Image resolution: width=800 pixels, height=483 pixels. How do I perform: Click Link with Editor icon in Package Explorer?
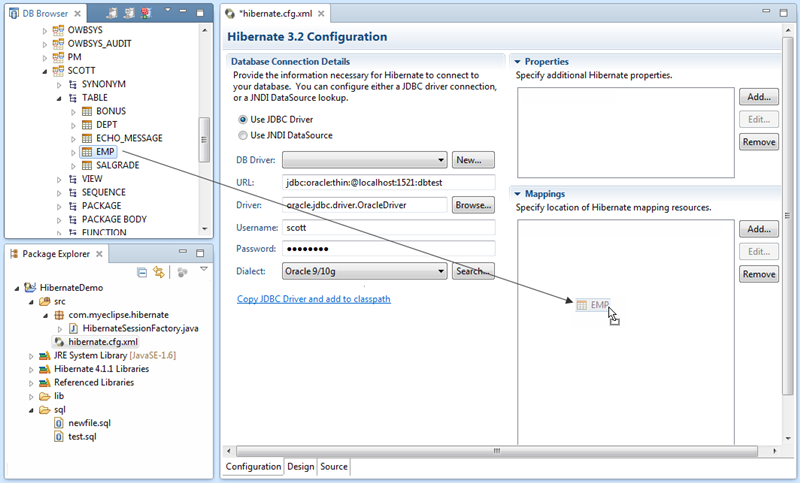point(159,271)
